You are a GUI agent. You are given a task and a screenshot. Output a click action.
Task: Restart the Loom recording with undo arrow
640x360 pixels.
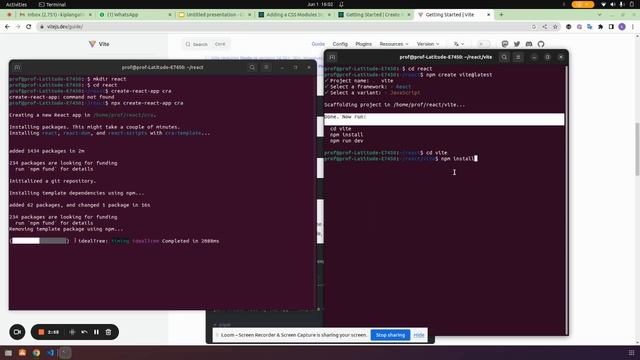(84, 332)
